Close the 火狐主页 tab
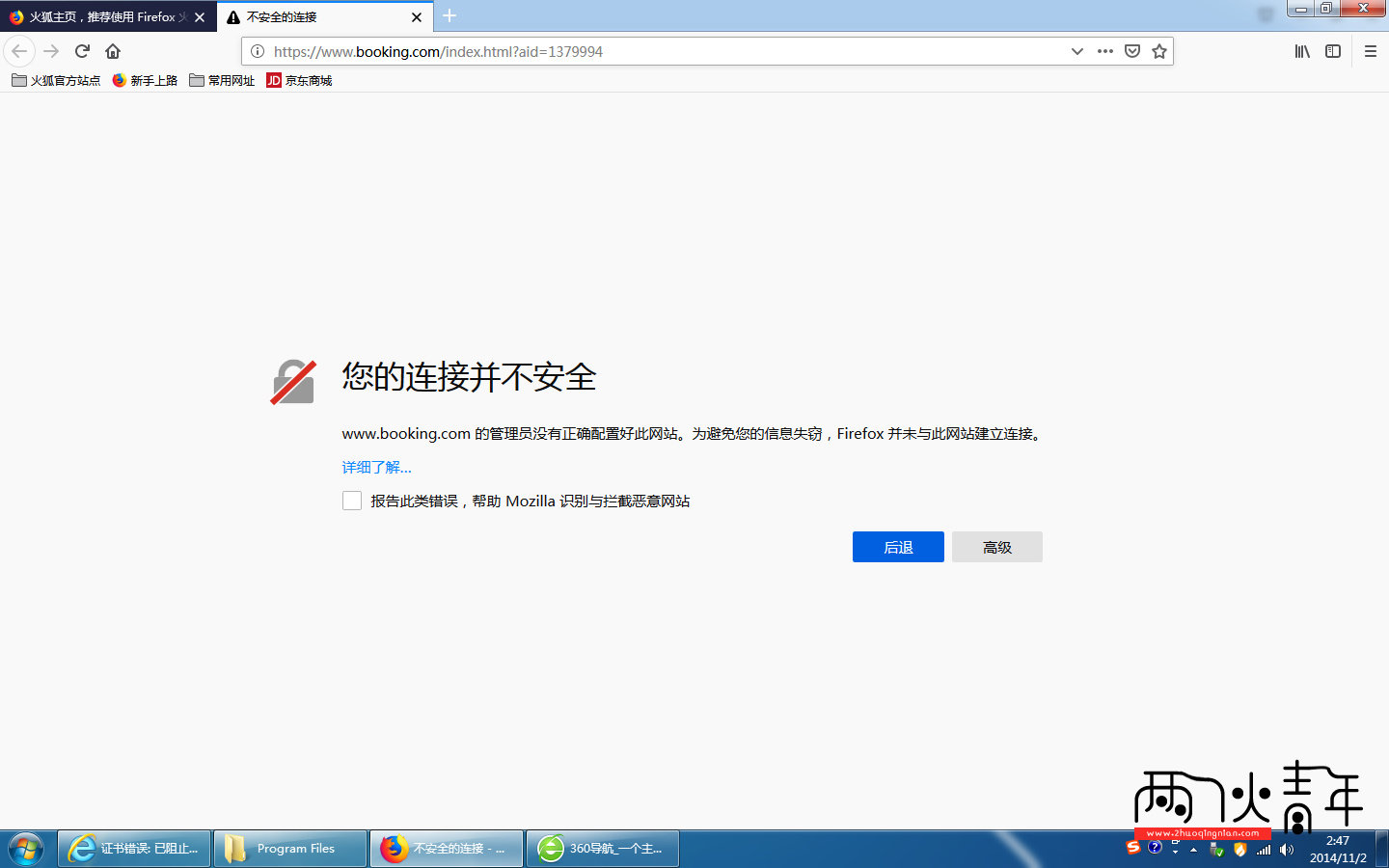1389x868 pixels. (x=200, y=17)
